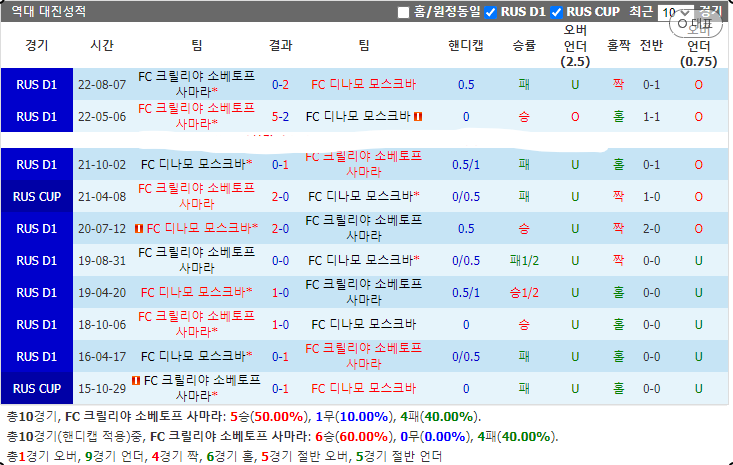733x465 pixels.
Task: Click the date 16-04-17
Action: tap(102, 357)
